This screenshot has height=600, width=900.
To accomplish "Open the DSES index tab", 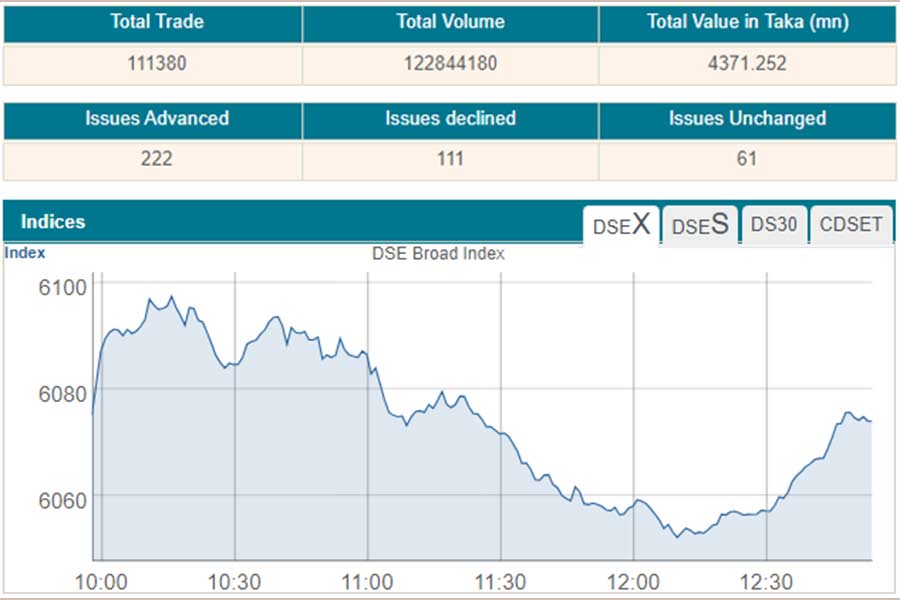I will (699, 225).
